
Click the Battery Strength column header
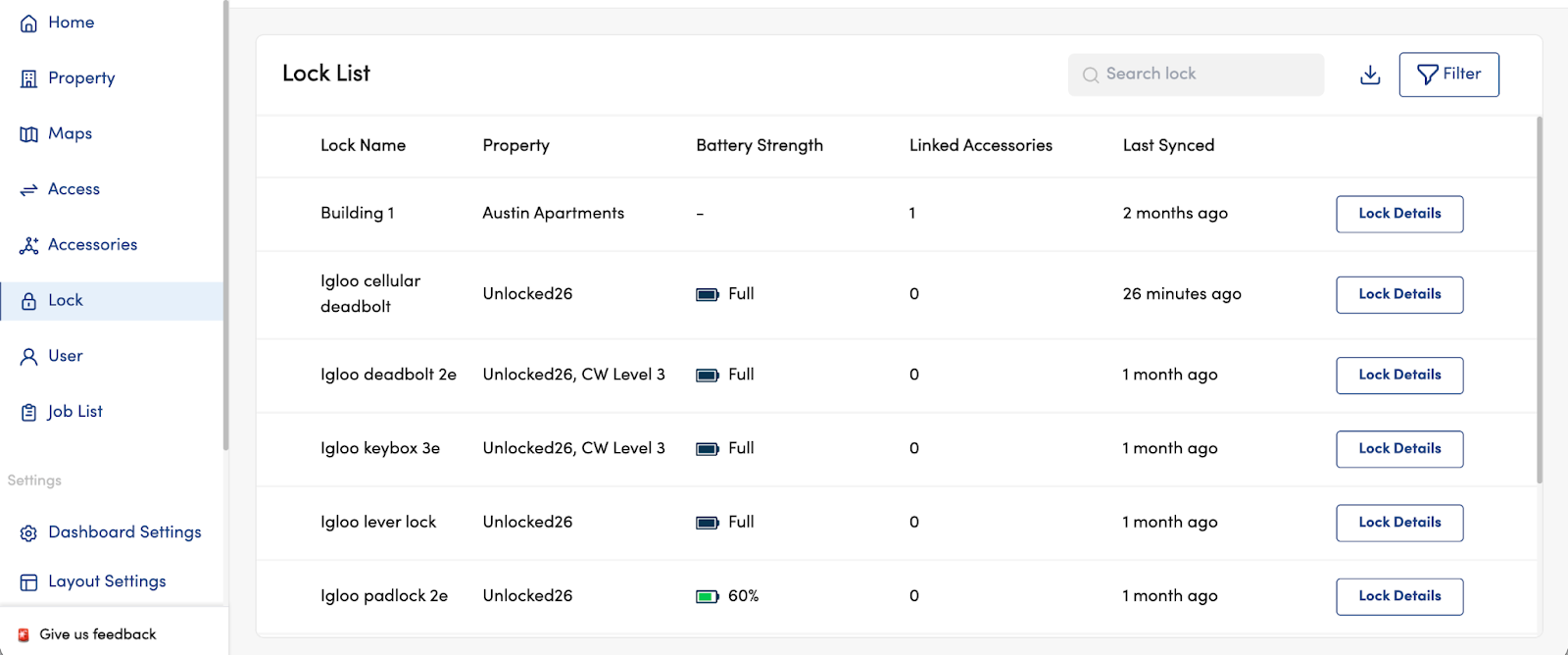(759, 145)
